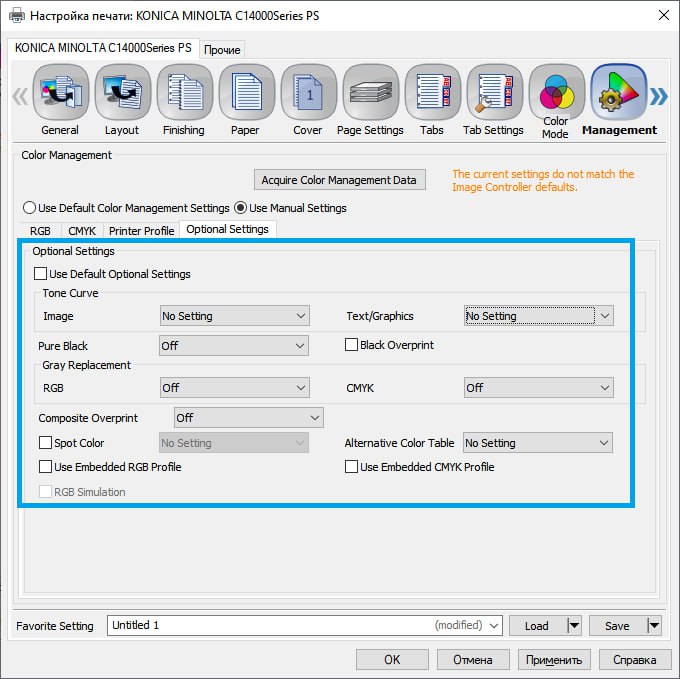Select the Management icon

click(x=619, y=92)
